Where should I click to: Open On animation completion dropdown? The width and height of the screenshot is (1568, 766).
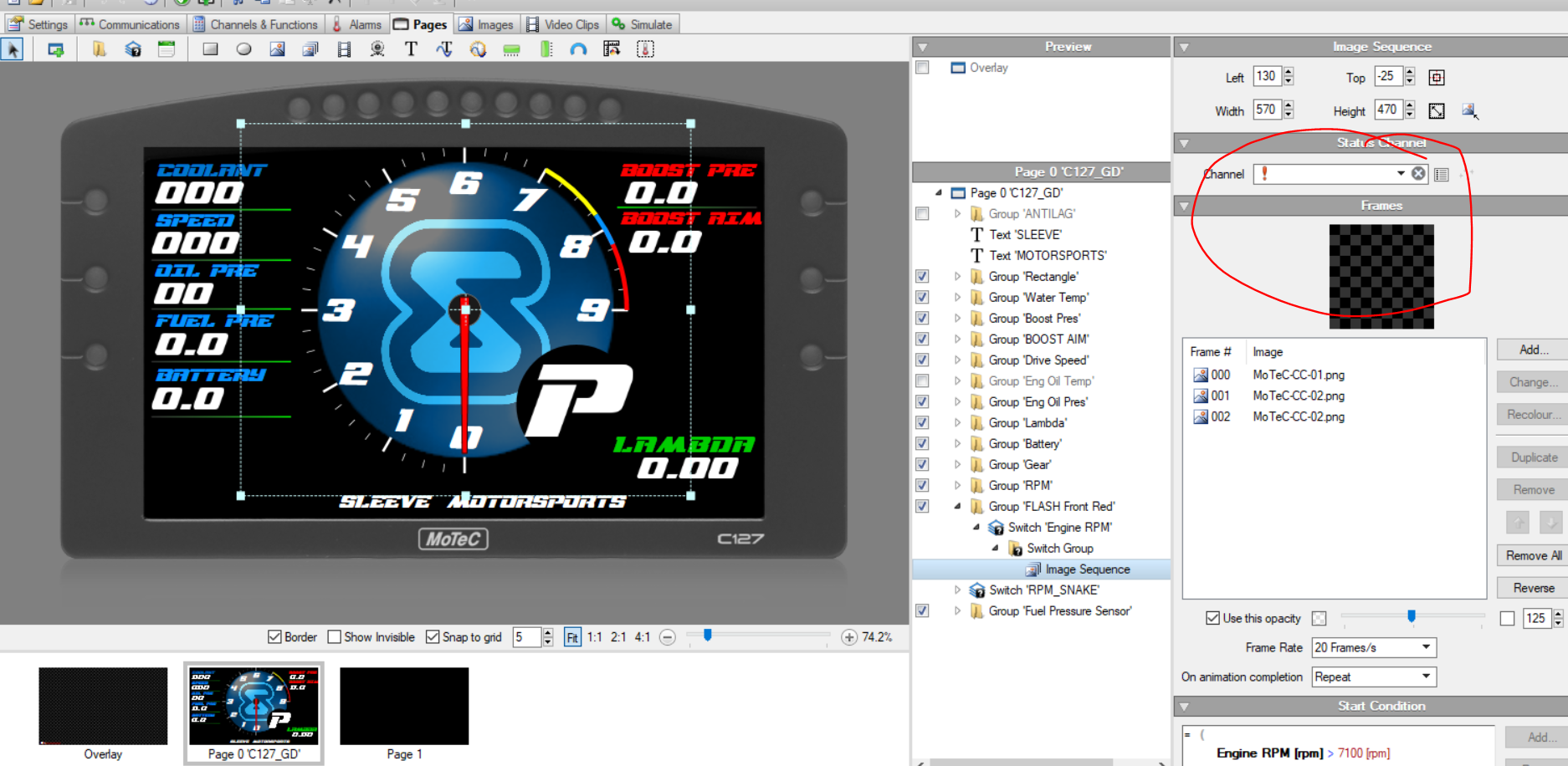(x=1427, y=677)
